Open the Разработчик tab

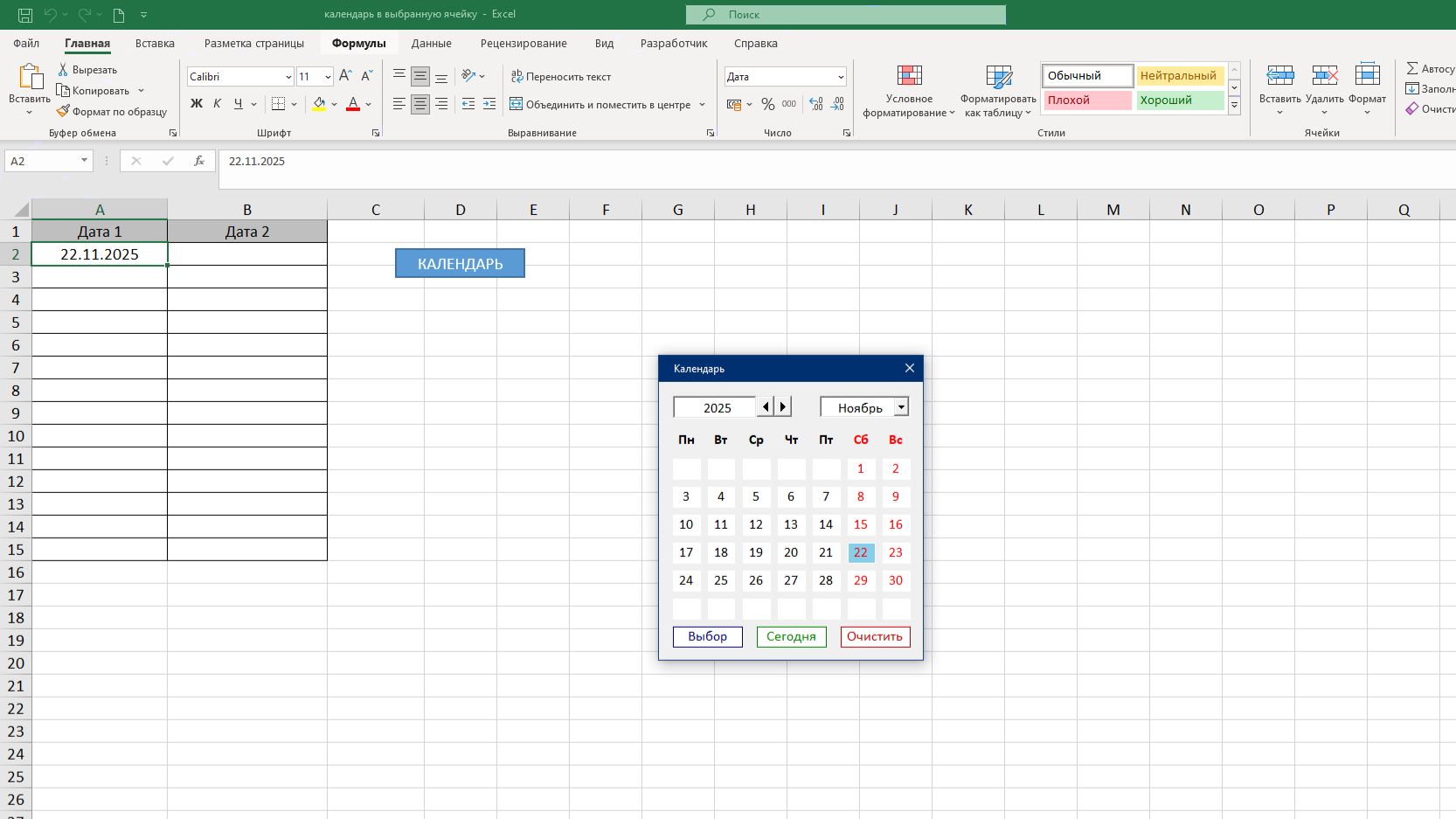pos(674,44)
